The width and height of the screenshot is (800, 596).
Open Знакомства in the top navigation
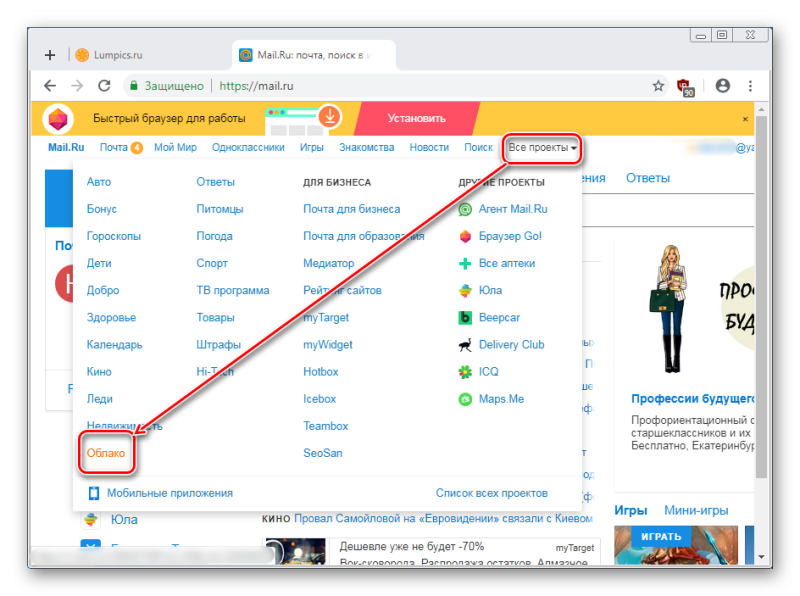coord(366,147)
